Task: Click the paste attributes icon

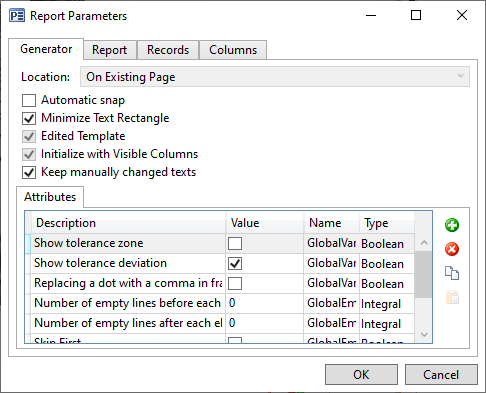Action: click(x=452, y=297)
